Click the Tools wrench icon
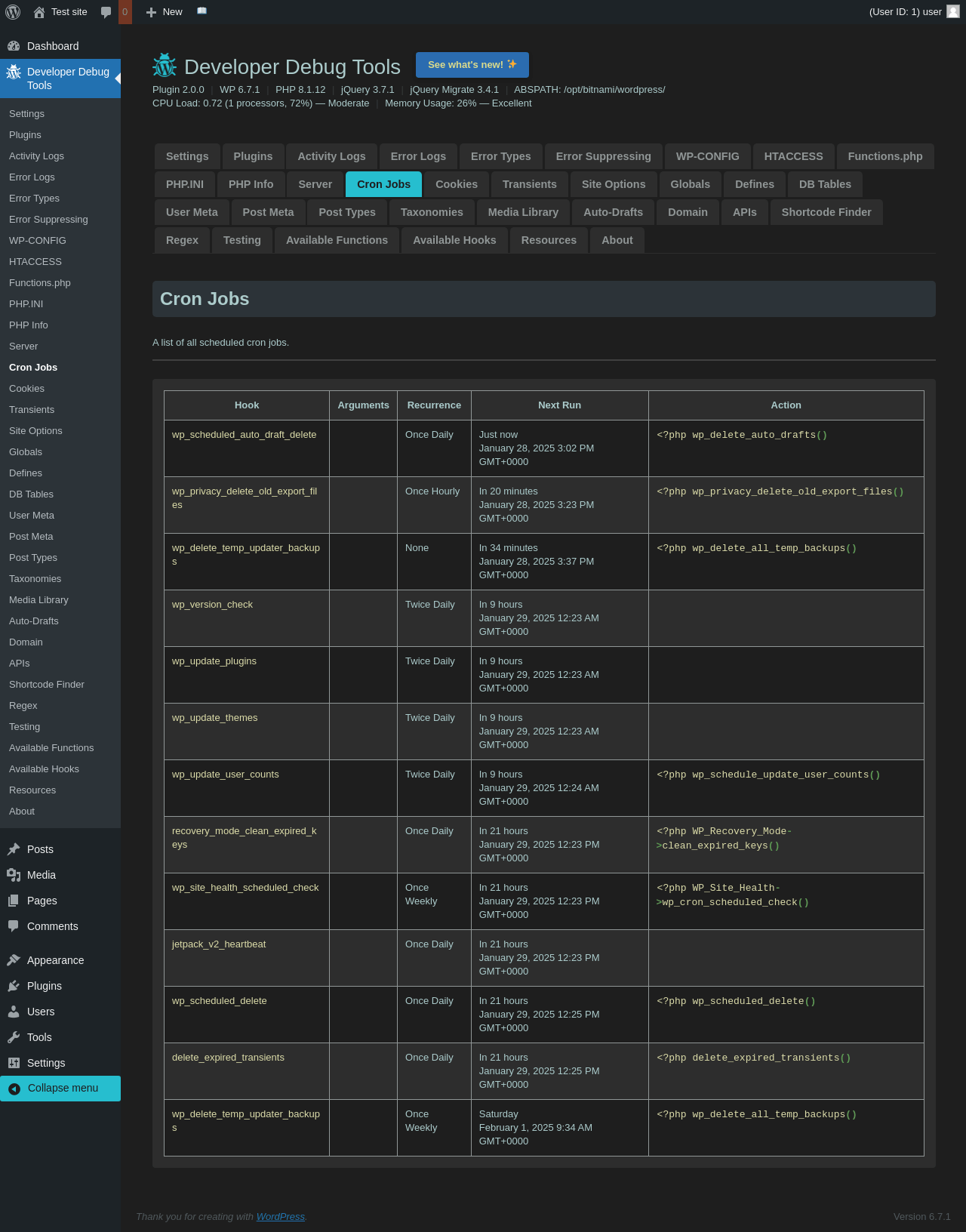Screen dimensions: 966x1232 (x=14, y=1037)
